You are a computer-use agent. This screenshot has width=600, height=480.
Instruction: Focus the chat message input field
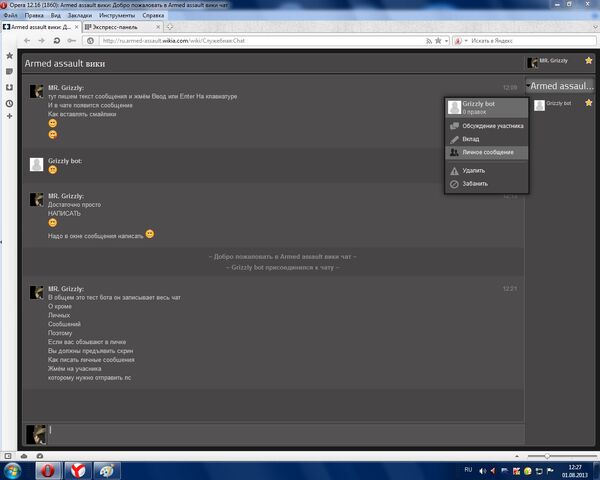(x=285, y=434)
